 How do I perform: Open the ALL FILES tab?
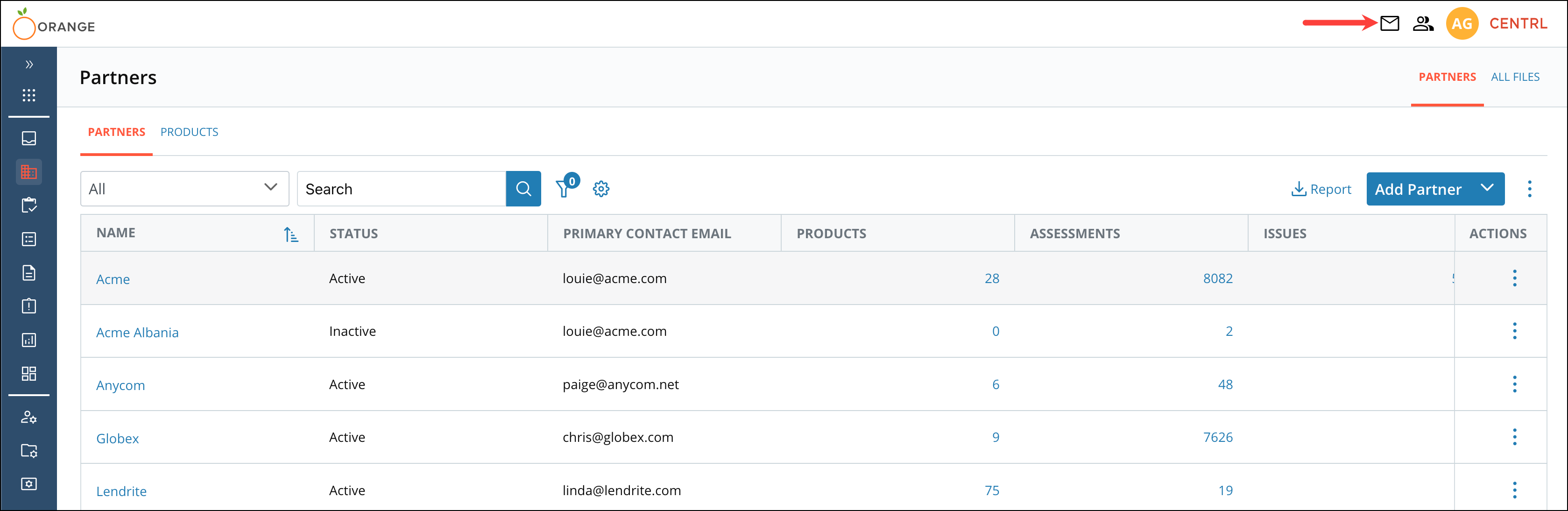(x=1516, y=77)
